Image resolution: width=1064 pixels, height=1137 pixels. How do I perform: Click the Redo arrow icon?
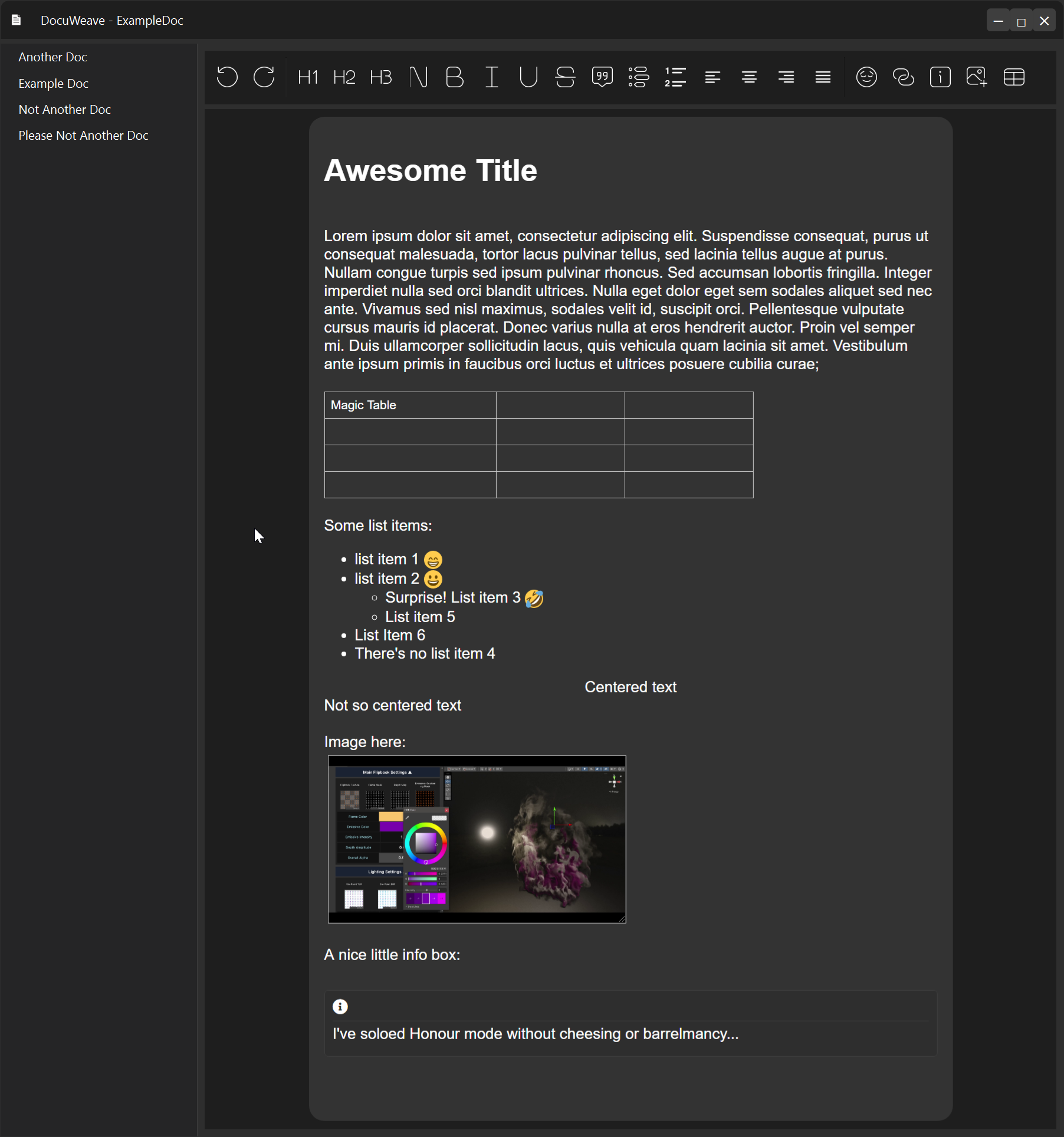pyautogui.click(x=264, y=77)
